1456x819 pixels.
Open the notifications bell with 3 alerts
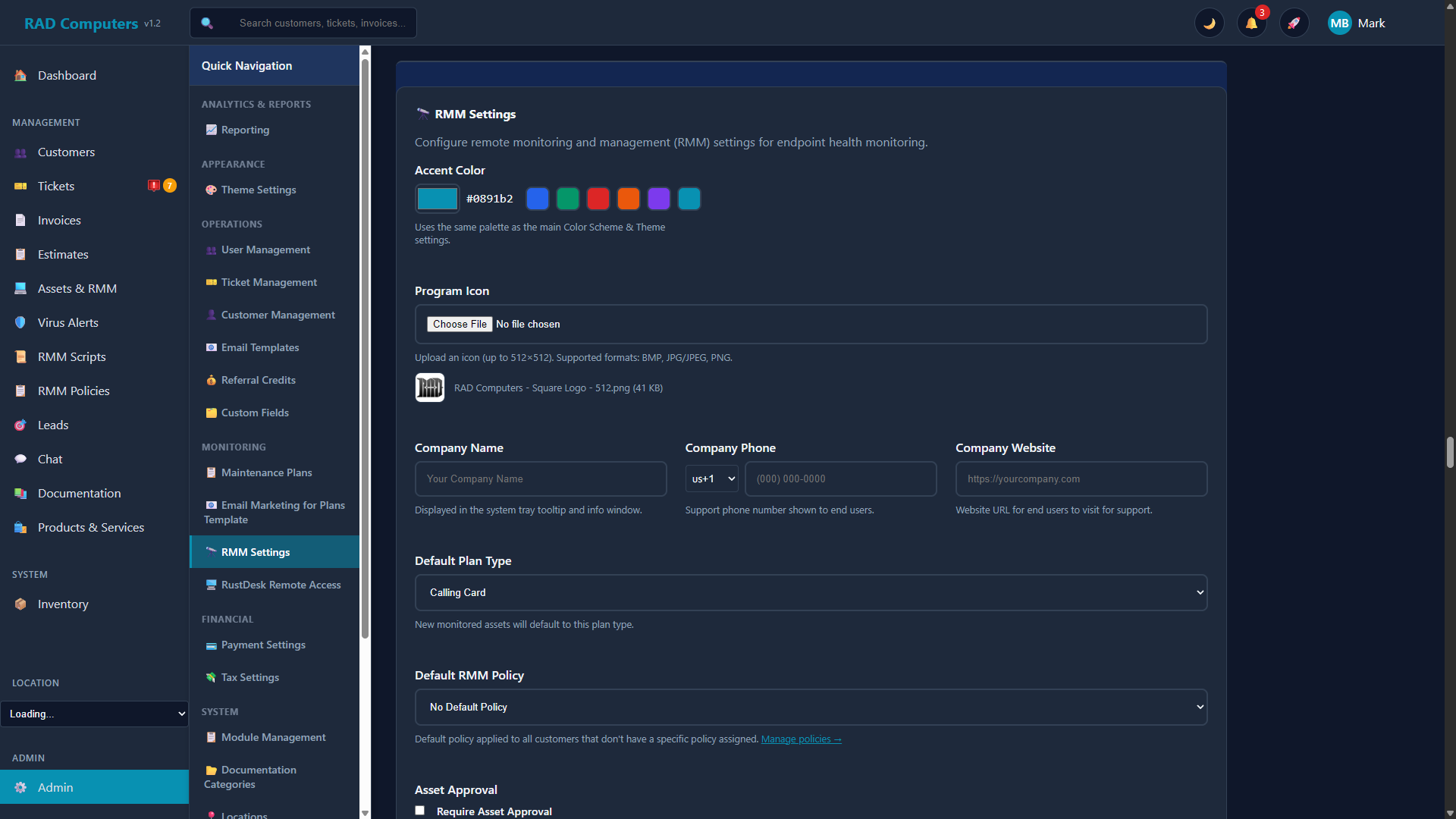pyautogui.click(x=1251, y=23)
